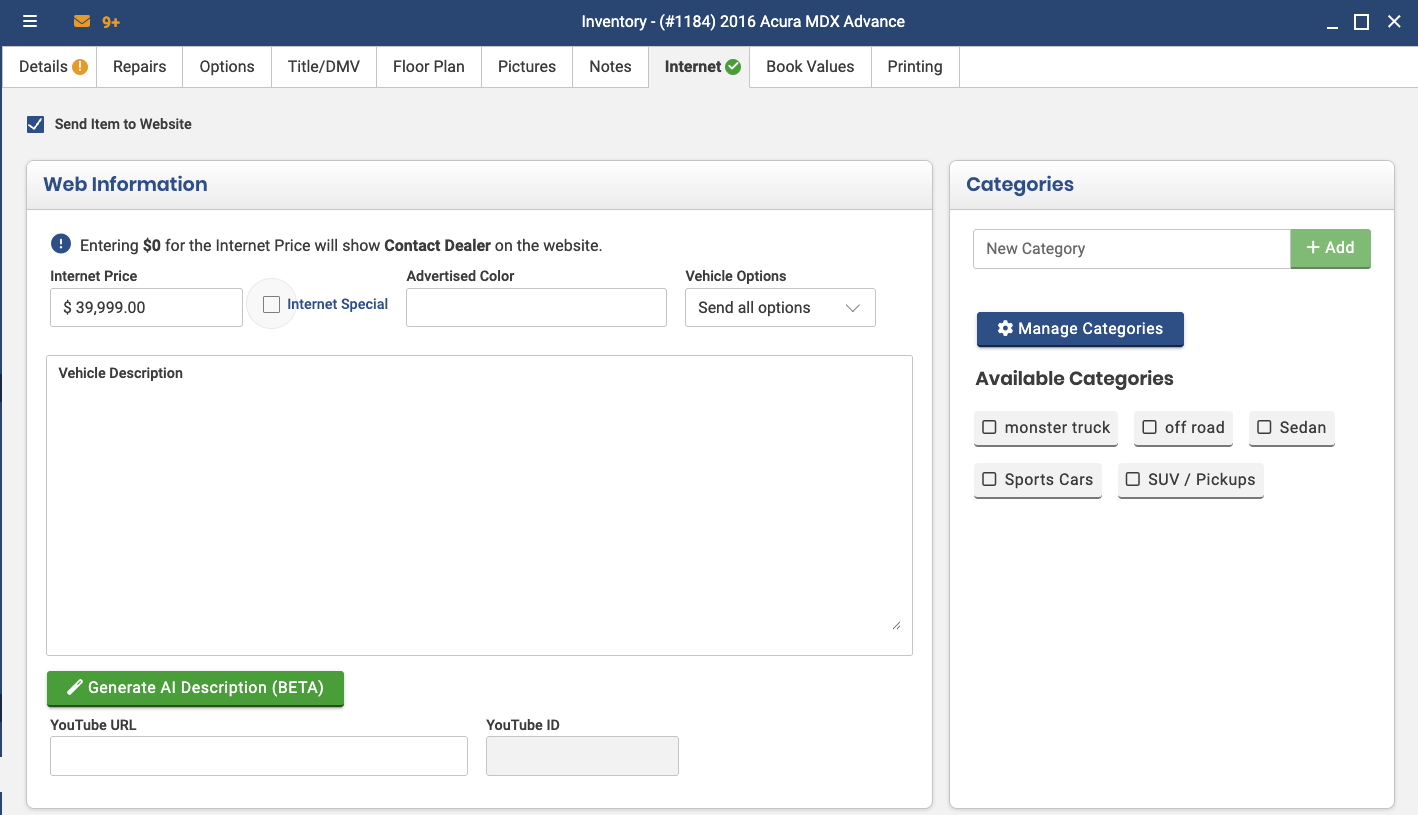Screen dimensions: 1418x815
Task: Click the YouTube ID field
Action: click(x=582, y=756)
